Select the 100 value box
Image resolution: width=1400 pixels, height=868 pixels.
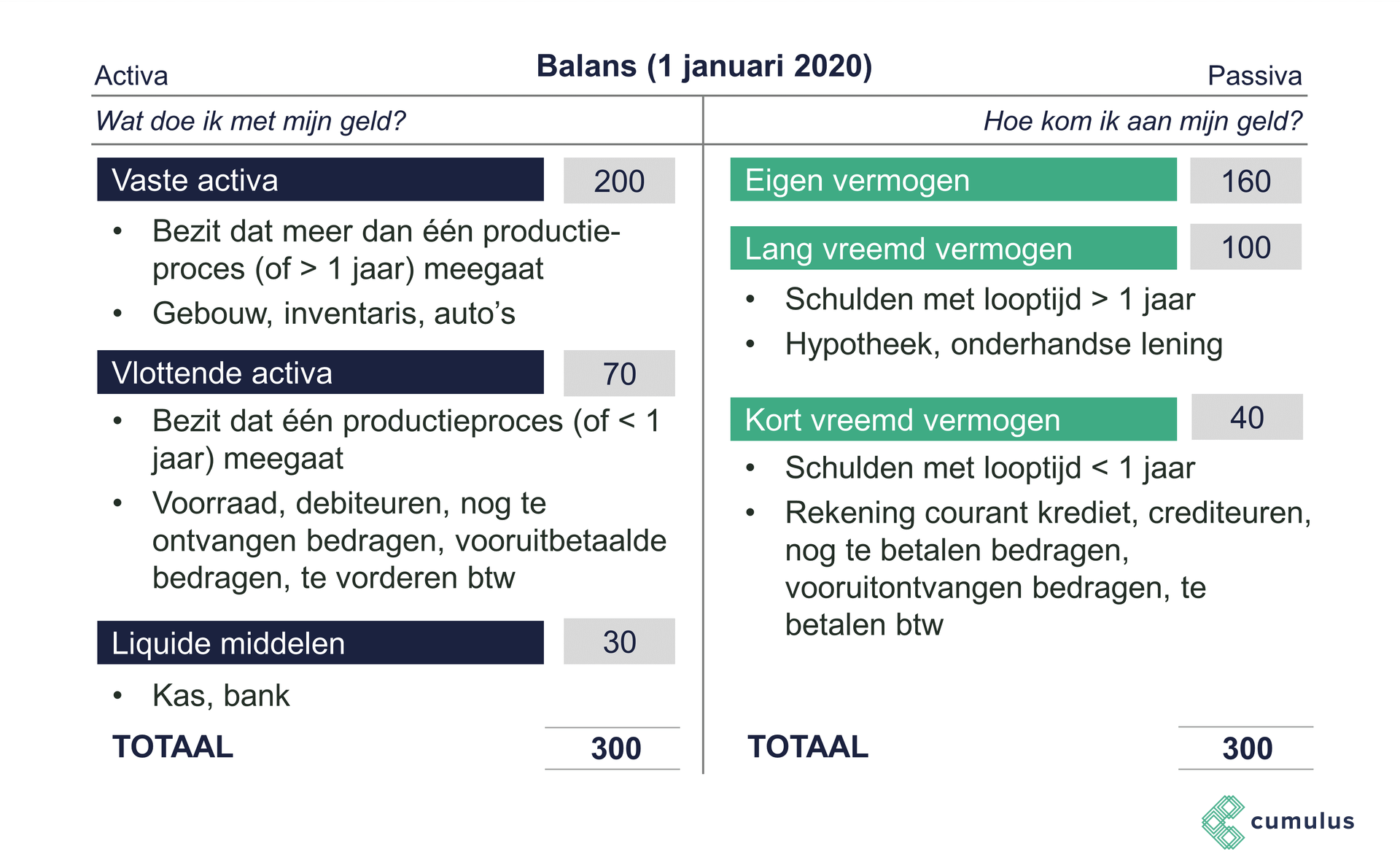(x=1245, y=247)
